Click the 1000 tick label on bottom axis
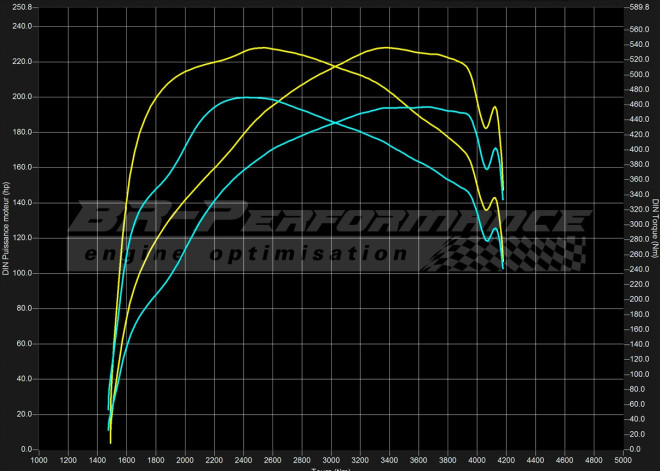Viewport: 660px width, 471px height. click(x=39, y=461)
